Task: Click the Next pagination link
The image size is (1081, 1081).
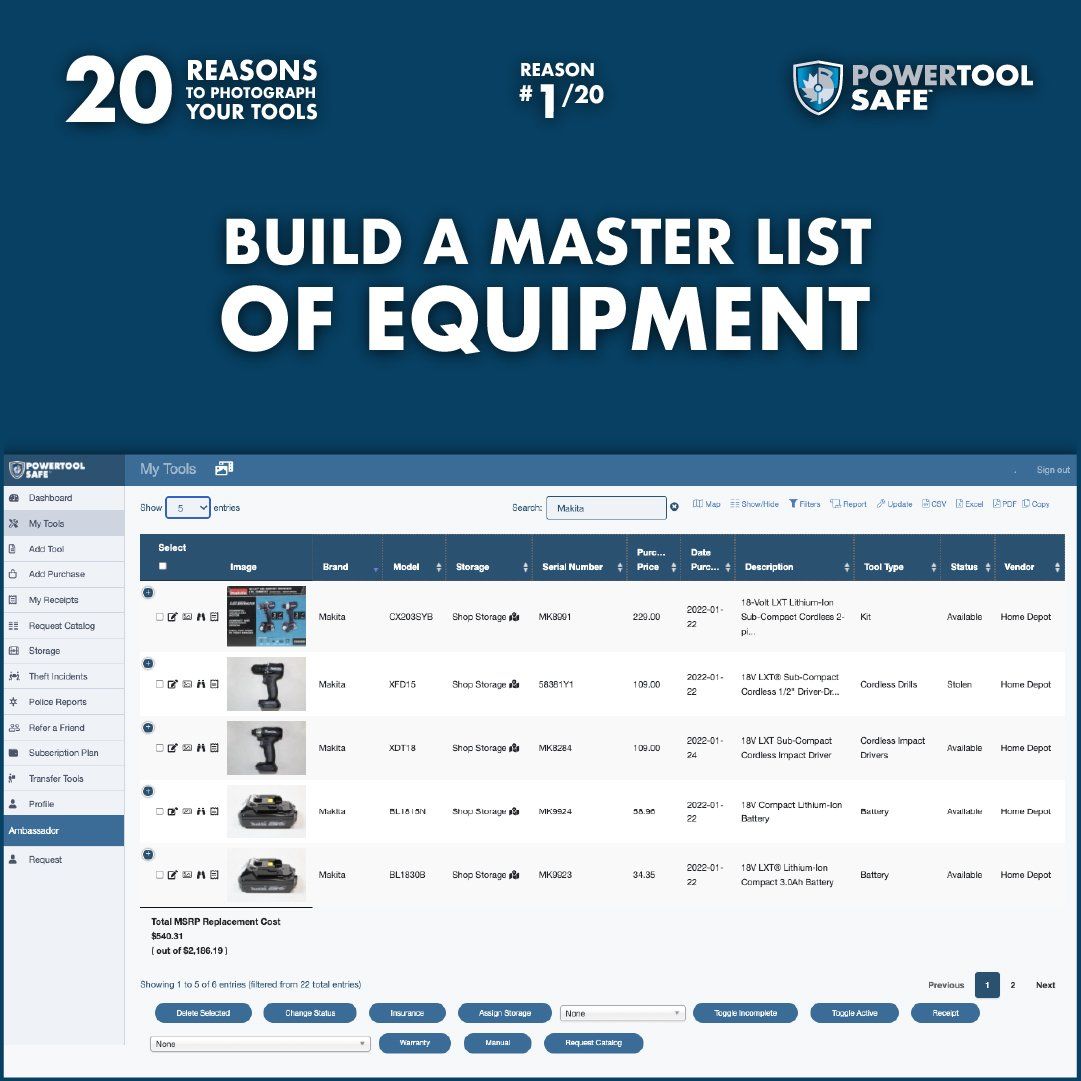Action: pyautogui.click(x=1045, y=985)
